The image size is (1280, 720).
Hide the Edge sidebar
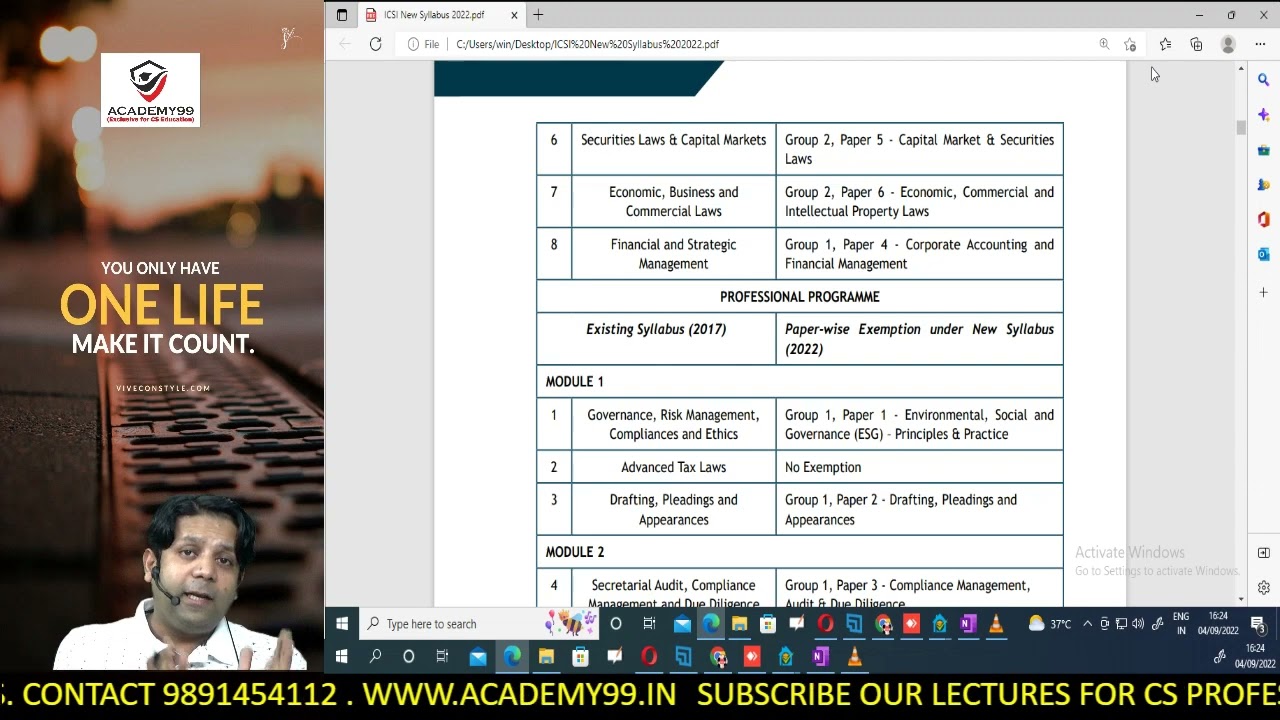tap(1264, 553)
